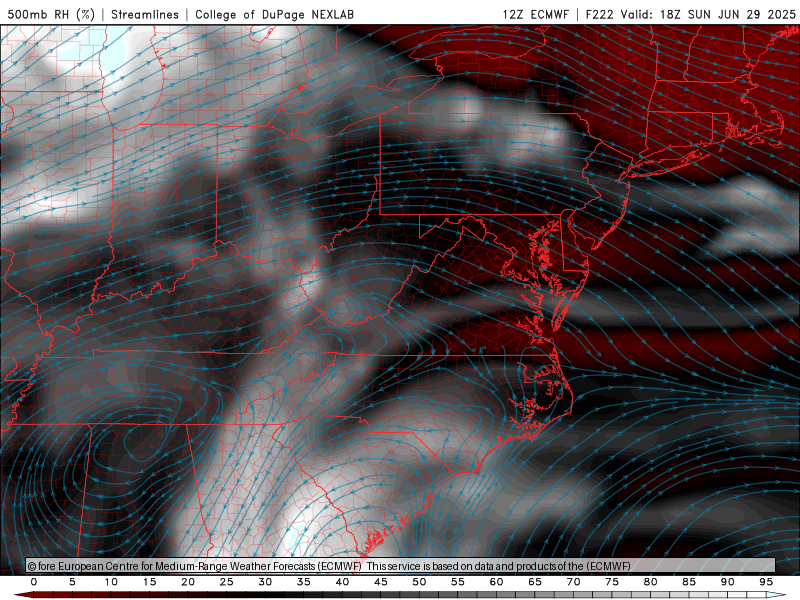
Task: Select the "10" label on the color scale
Action: coord(111,582)
